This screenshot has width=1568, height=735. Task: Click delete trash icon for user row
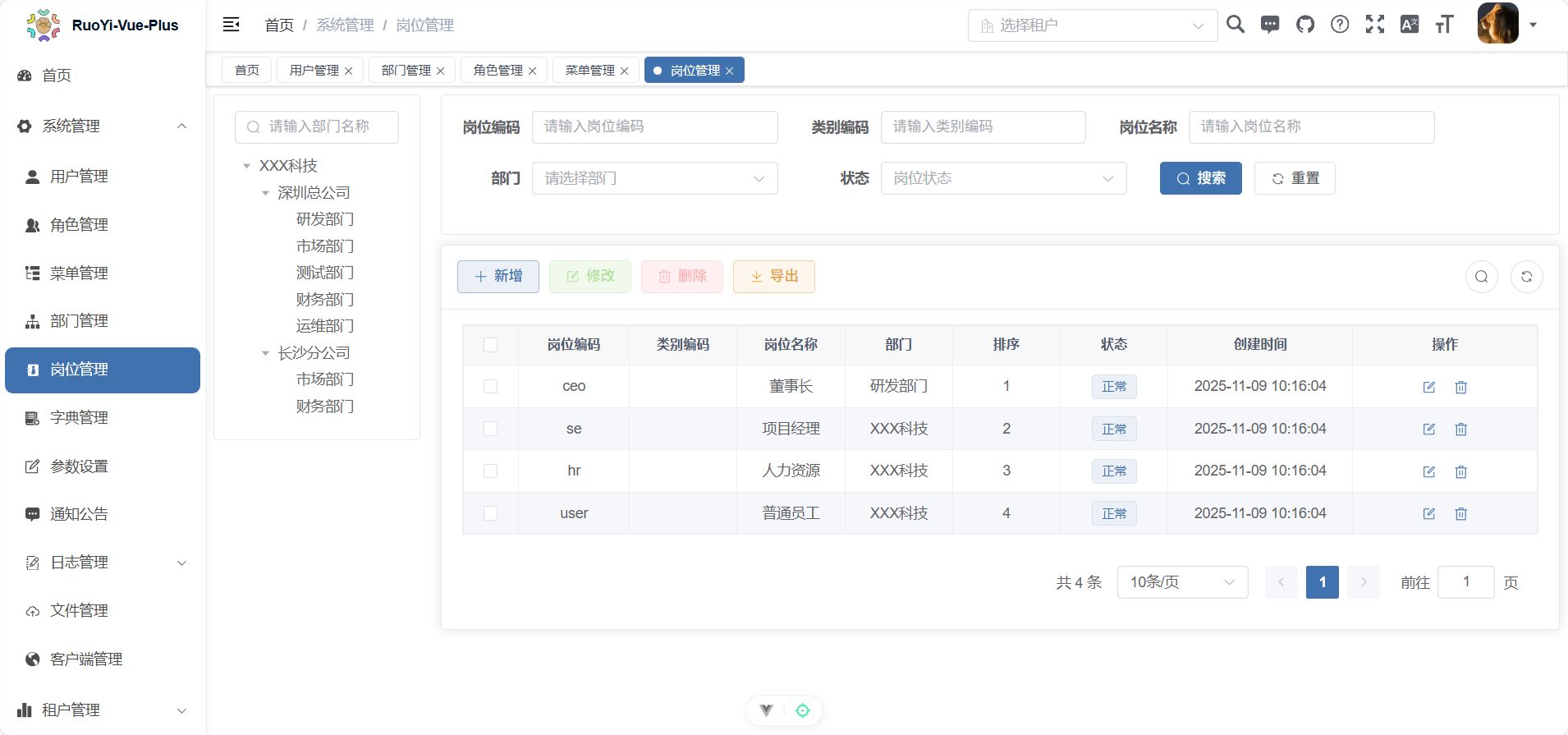pos(1460,514)
